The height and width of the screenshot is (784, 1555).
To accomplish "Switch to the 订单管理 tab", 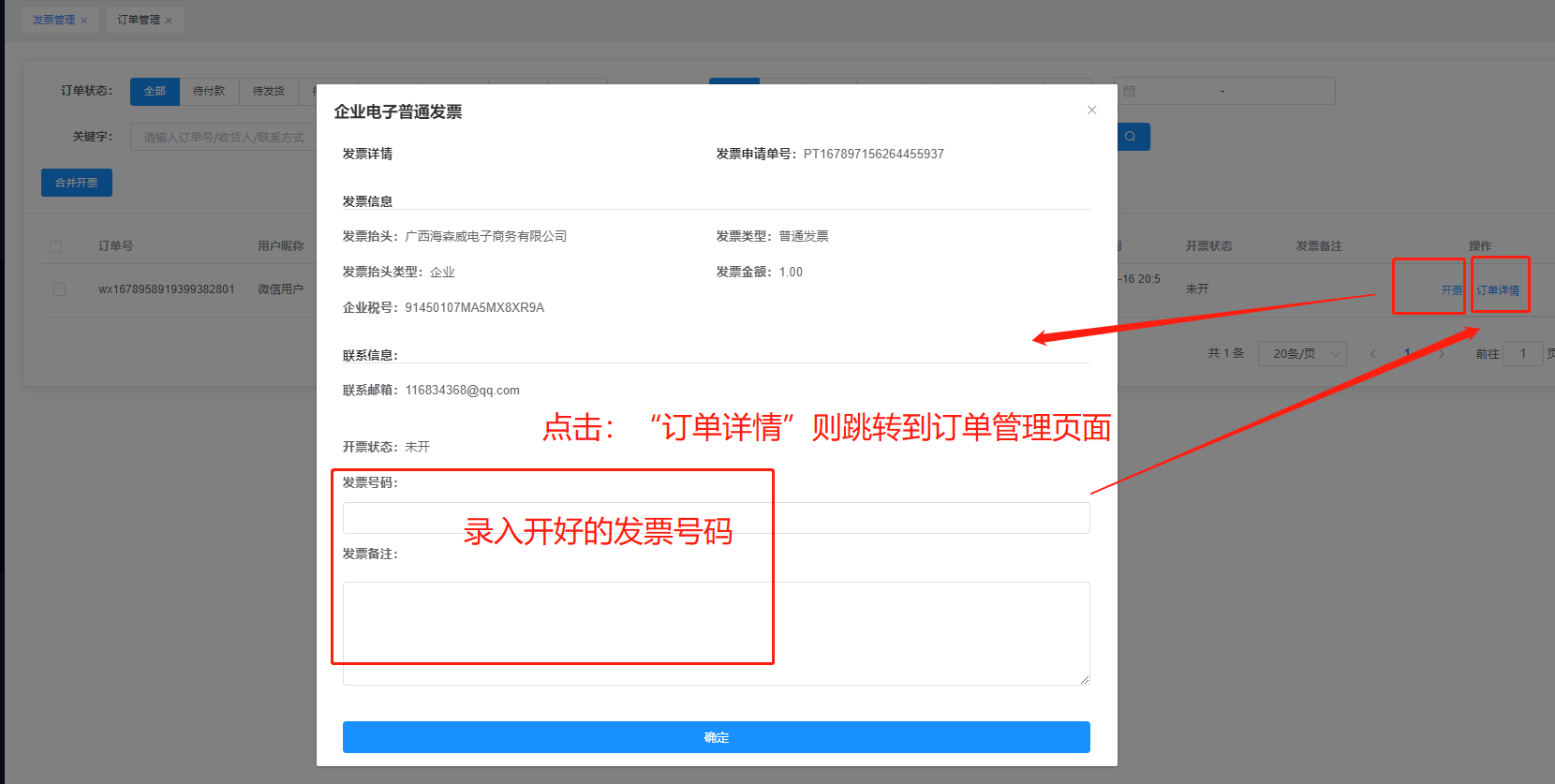I will [138, 20].
